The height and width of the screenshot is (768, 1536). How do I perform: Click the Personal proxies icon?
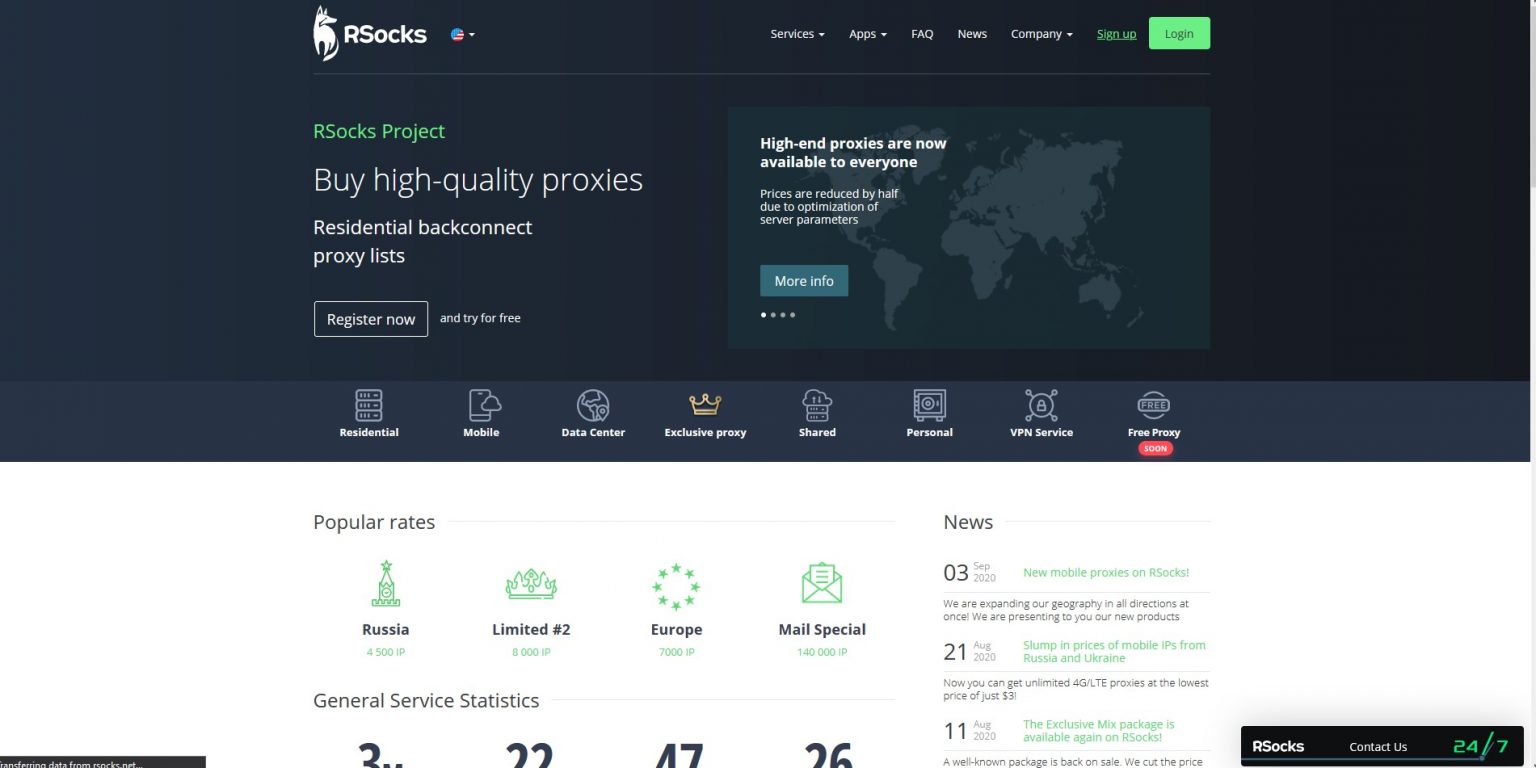pos(929,405)
